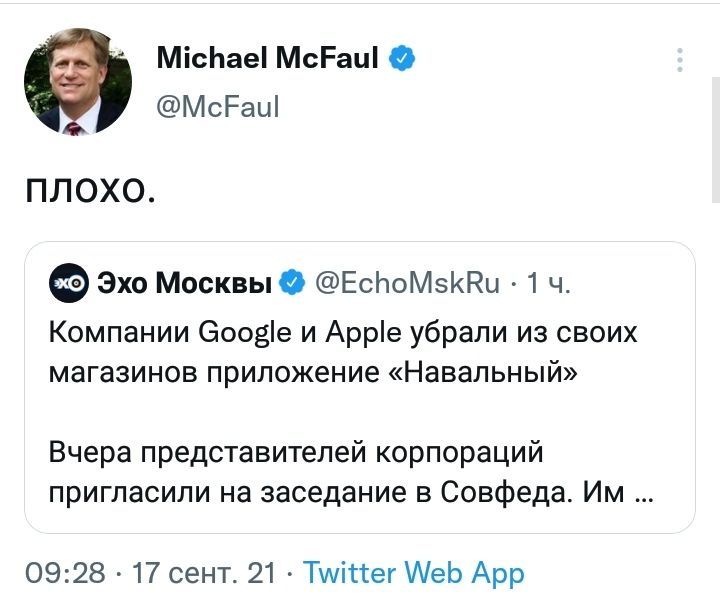720x606 pixels.
Task: Open the Michael McFaul display name
Action: [x=267, y=60]
